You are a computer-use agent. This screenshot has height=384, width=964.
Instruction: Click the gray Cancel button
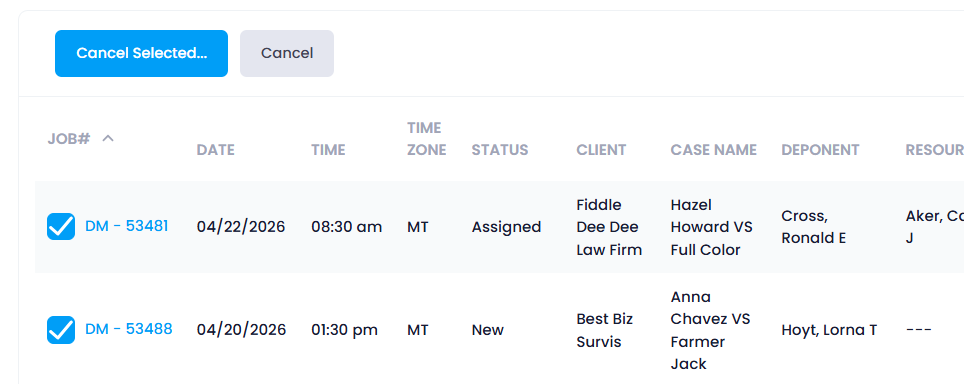click(x=287, y=53)
